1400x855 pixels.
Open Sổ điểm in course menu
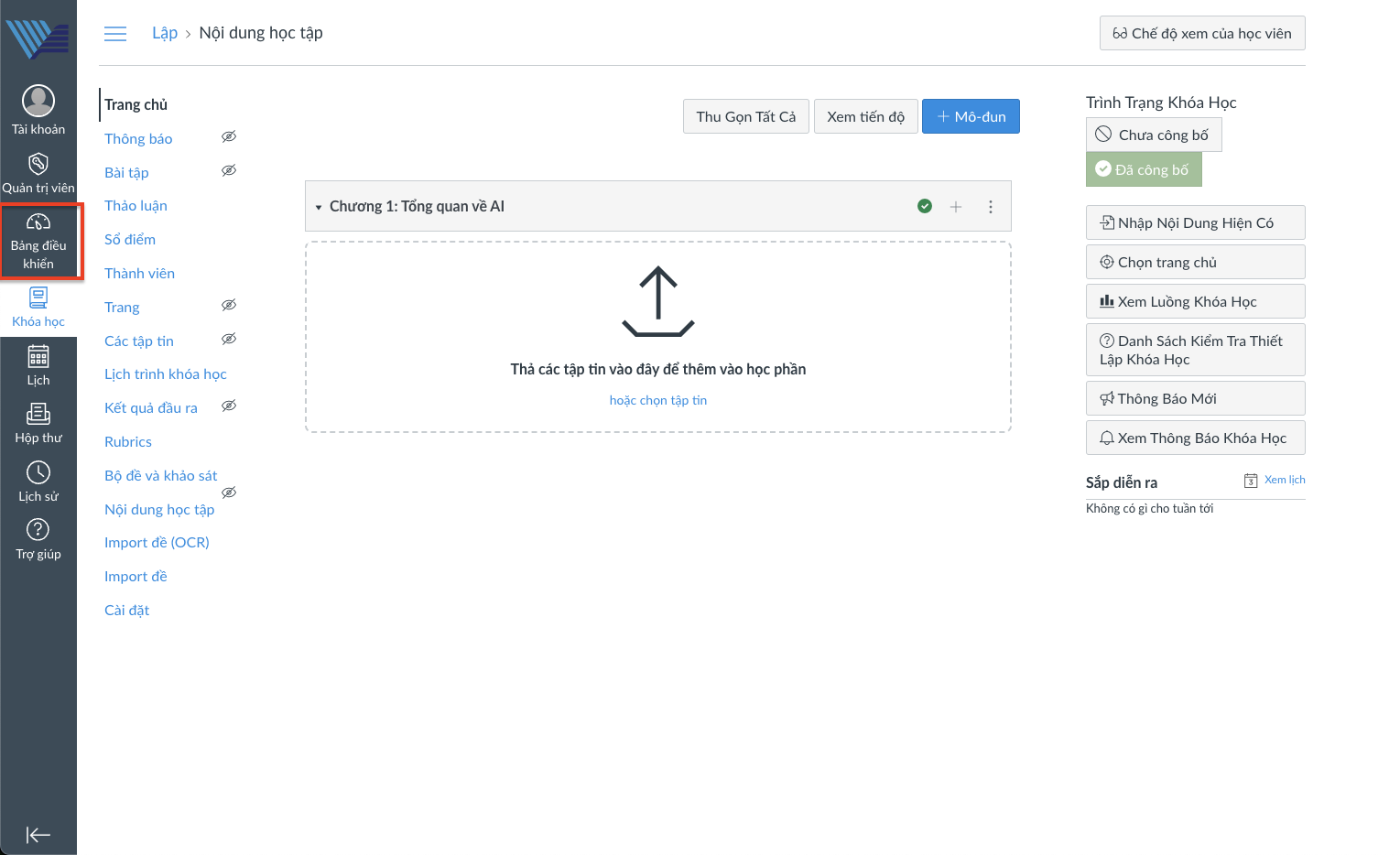tap(130, 240)
